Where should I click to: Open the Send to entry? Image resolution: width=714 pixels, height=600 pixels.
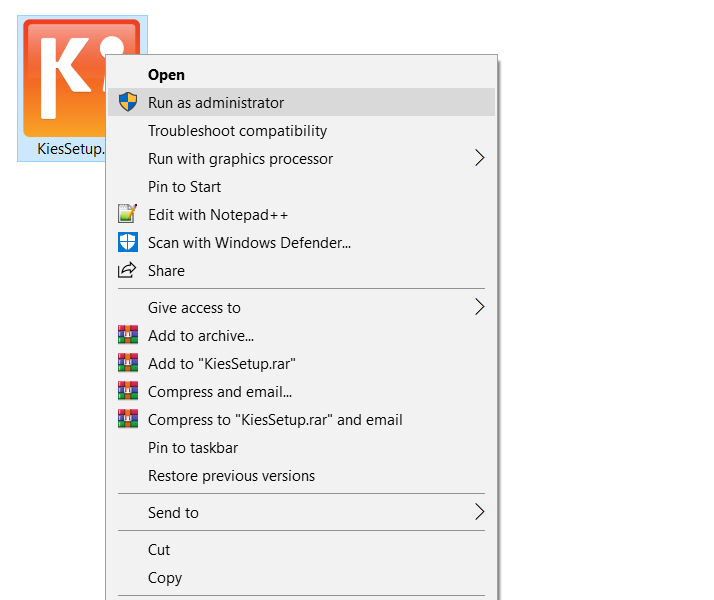tap(301, 513)
